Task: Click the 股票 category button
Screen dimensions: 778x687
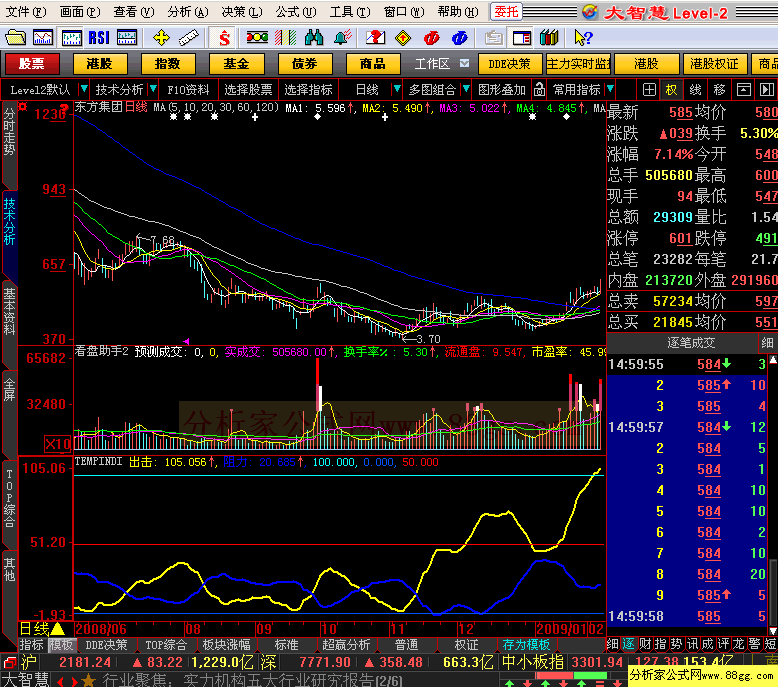Action: point(32,63)
